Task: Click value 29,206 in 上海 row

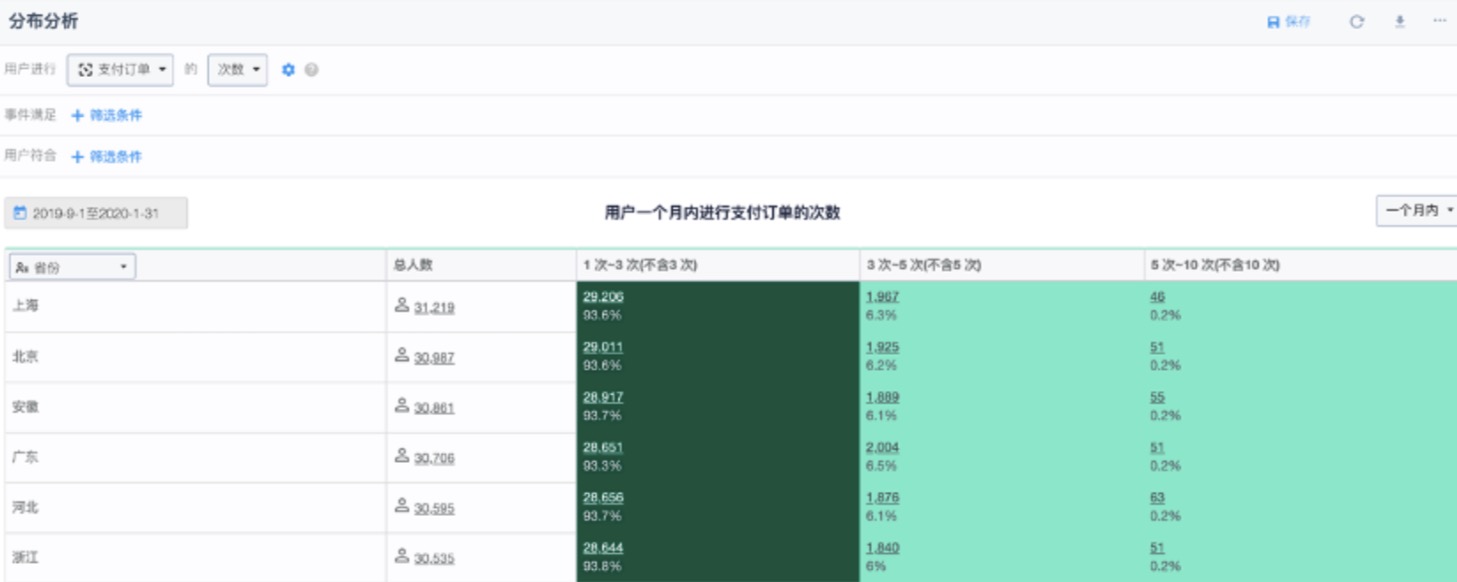Action: click(603, 297)
